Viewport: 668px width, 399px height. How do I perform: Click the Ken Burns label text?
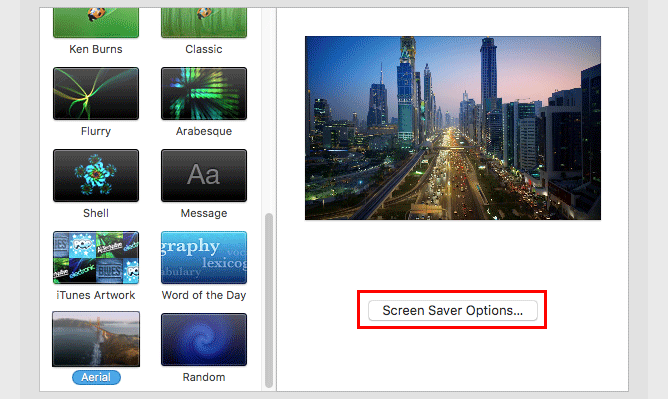pos(96,49)
